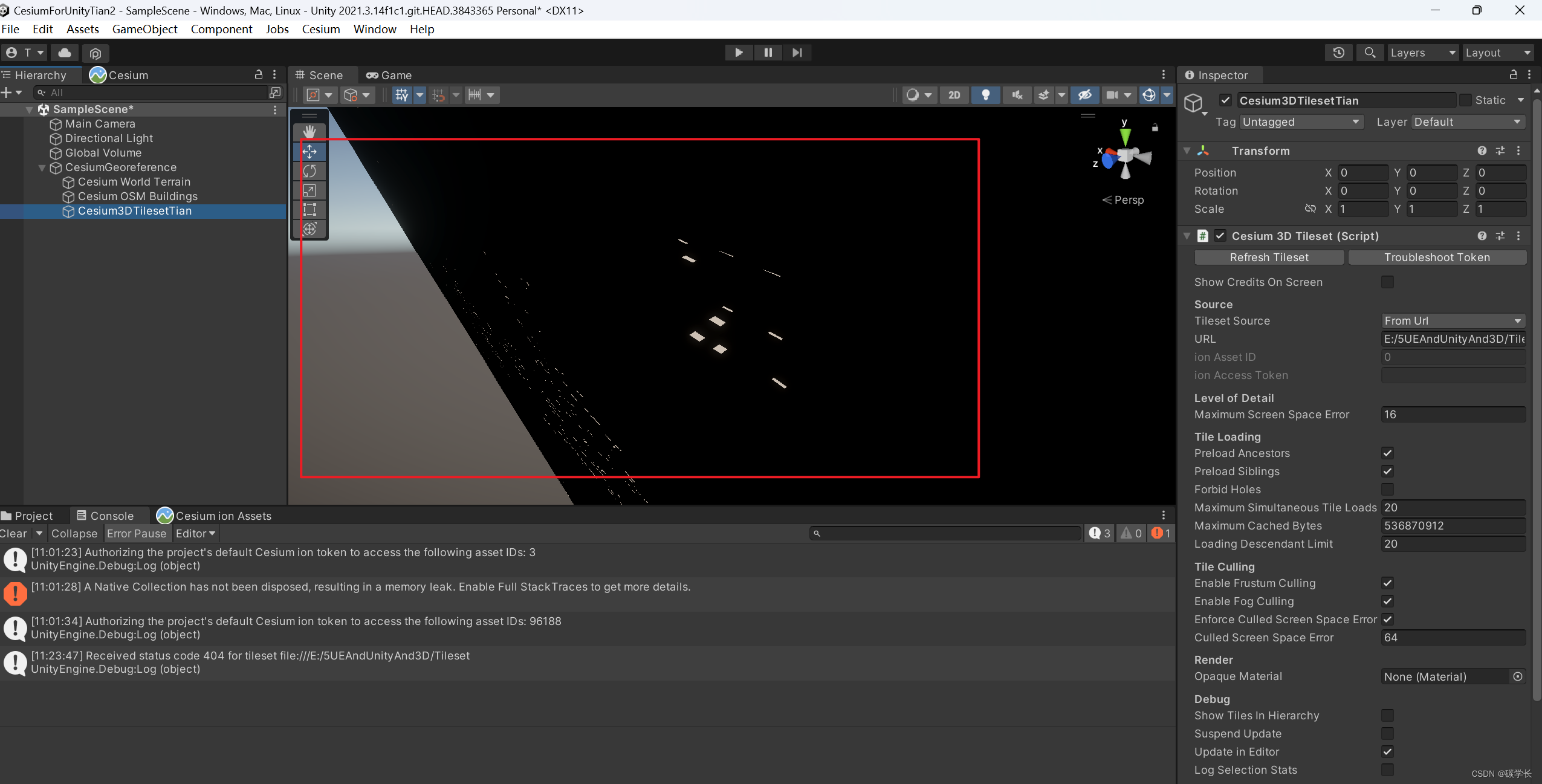
Task: Open the Layers dropdown
Action: click(1422, 53)
